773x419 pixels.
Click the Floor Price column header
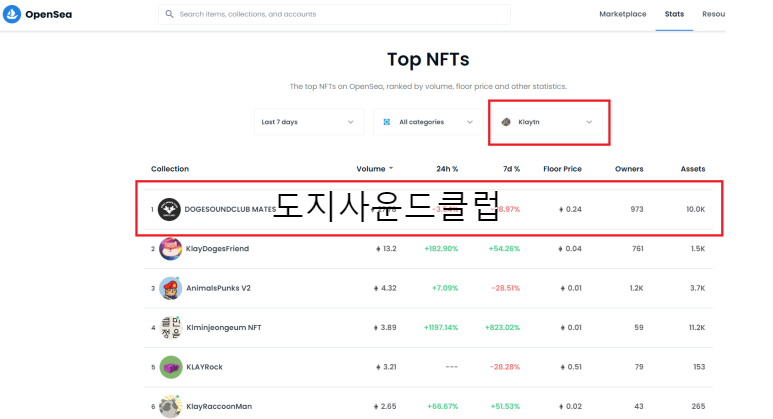click(x=562, y=169)
